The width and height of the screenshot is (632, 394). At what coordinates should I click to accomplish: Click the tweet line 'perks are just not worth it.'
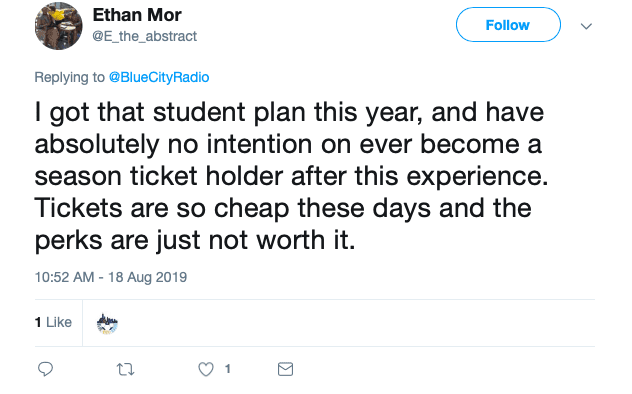[x=195, y=241]
